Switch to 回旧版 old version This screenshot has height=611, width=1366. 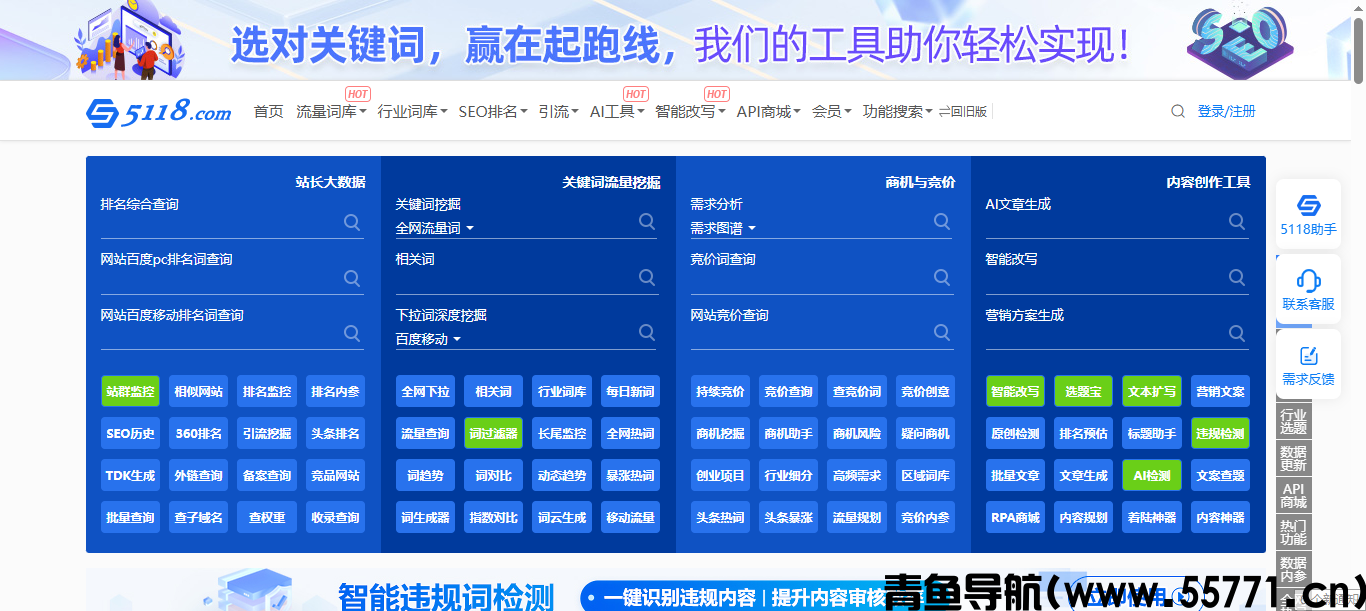click(963, 111)
